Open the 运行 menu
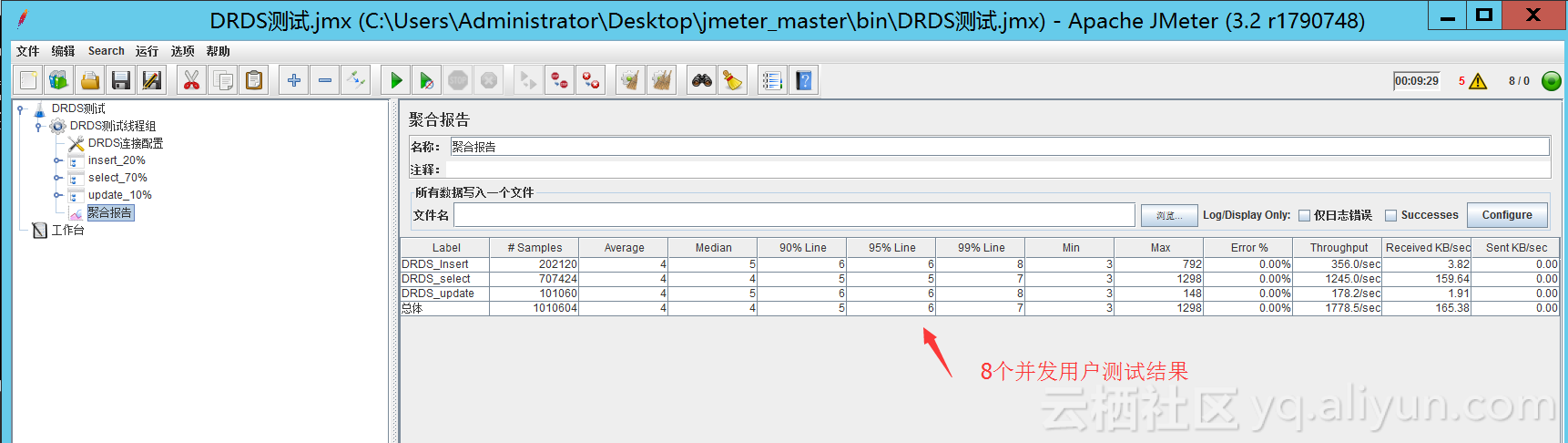 (x=147, y=51)
